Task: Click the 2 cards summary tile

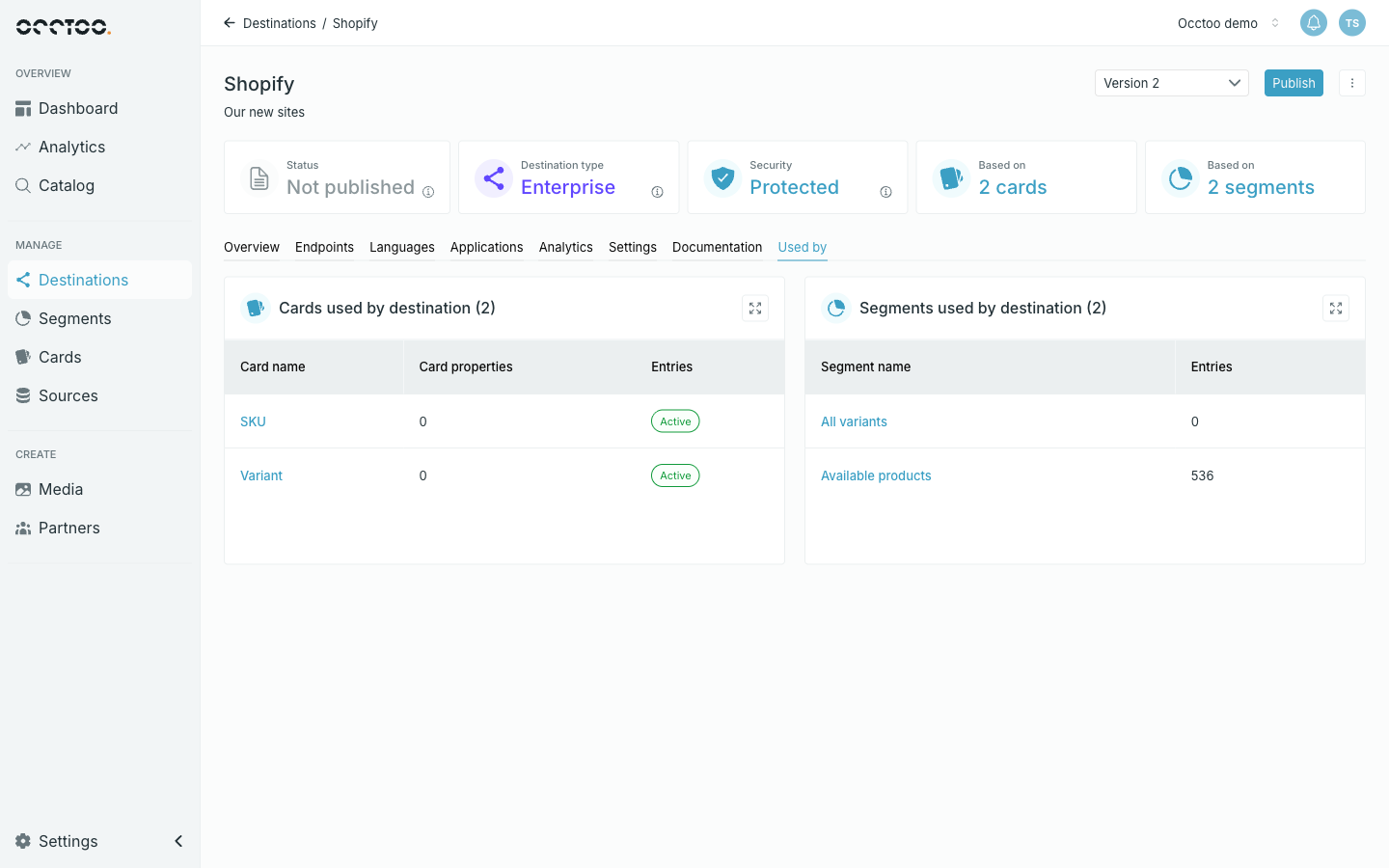Action: [x=1026, y=177]
